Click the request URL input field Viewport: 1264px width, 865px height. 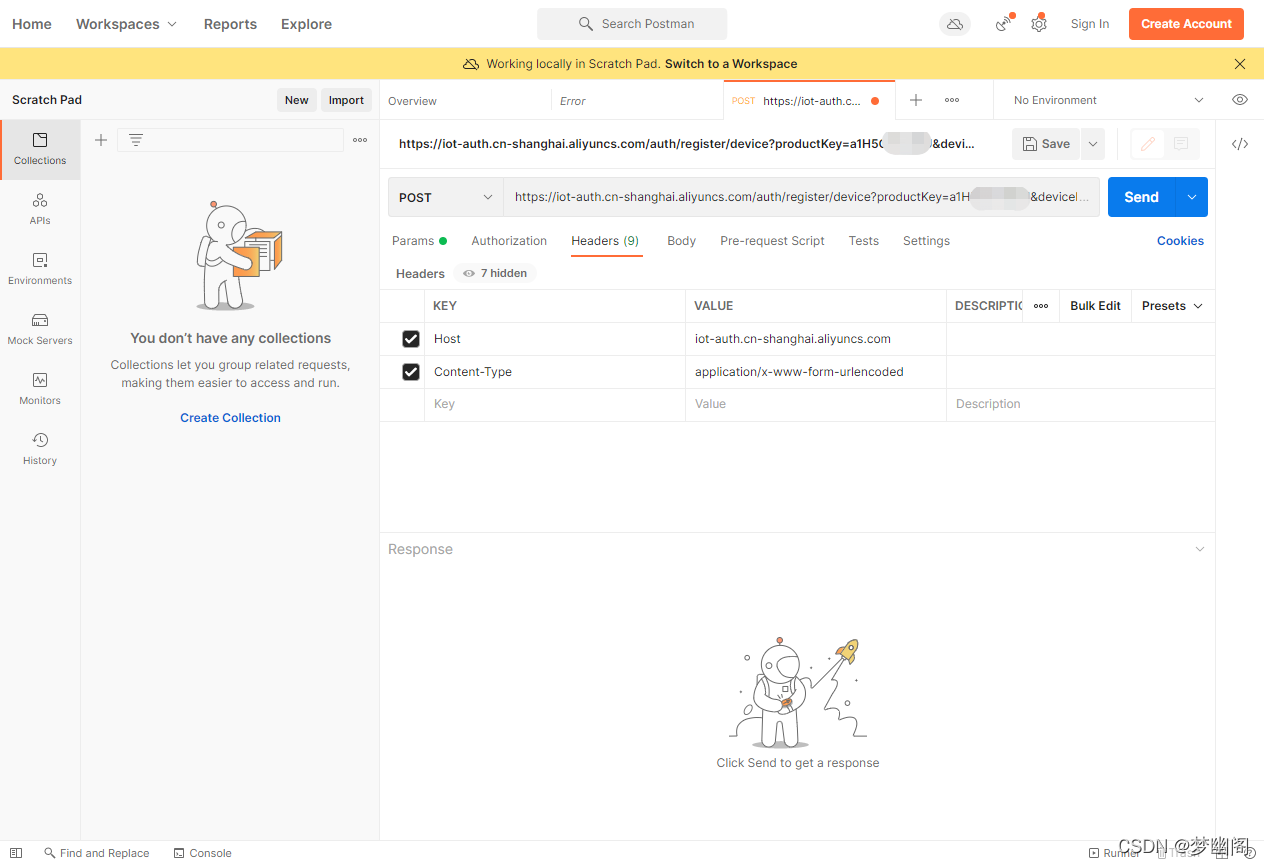pyautogui.click(x=801, y=197)
